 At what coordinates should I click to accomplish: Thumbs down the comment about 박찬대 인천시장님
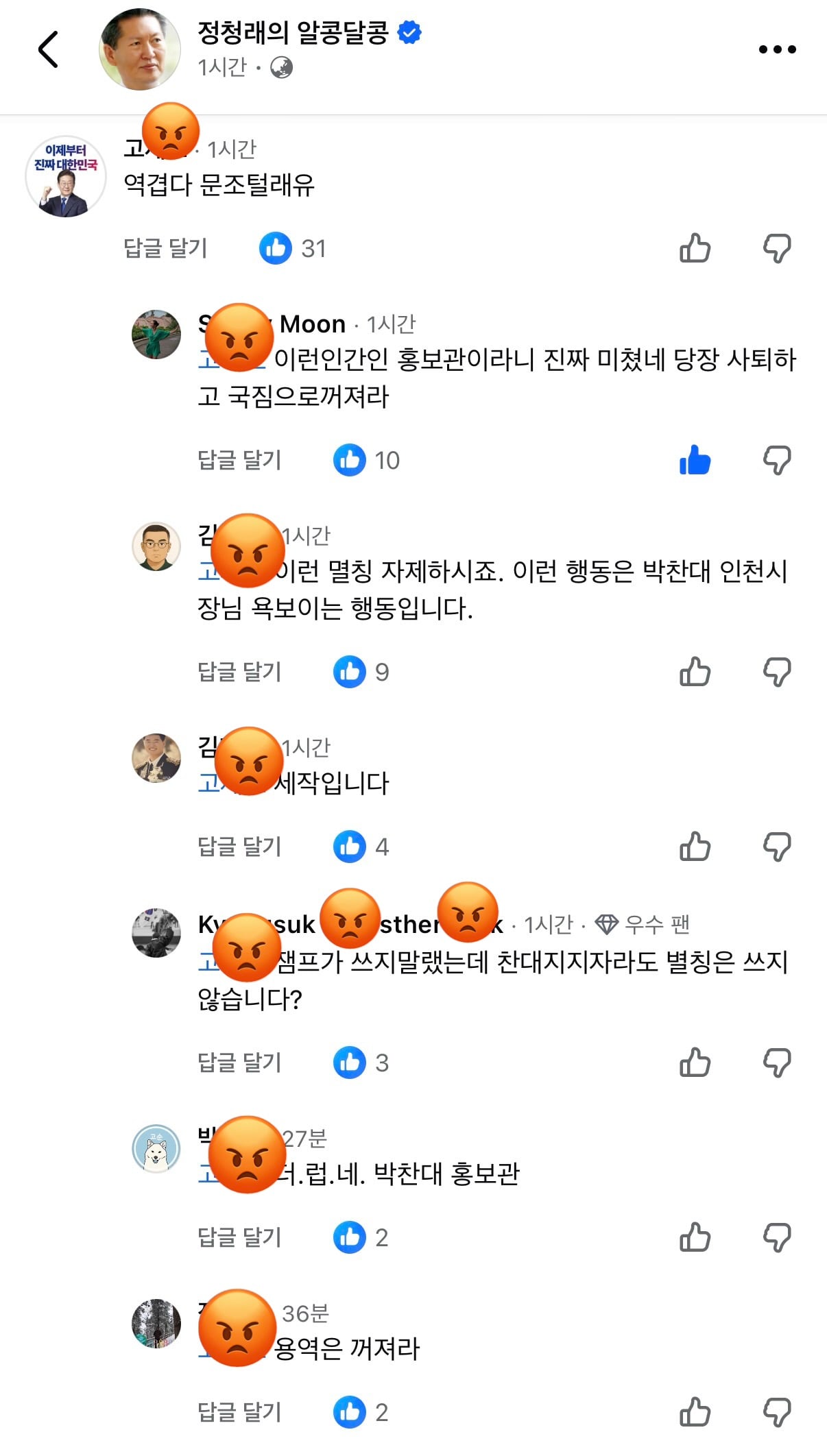tap(777, 672)
